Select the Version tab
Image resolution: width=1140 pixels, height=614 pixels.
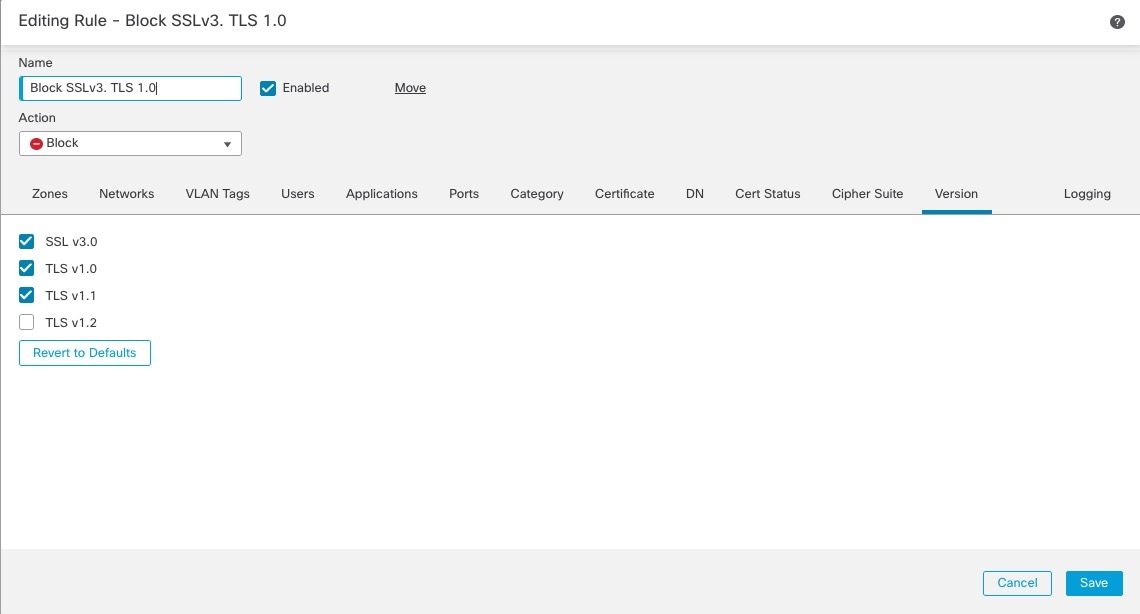pyautogui.click(x=956, y=193)
